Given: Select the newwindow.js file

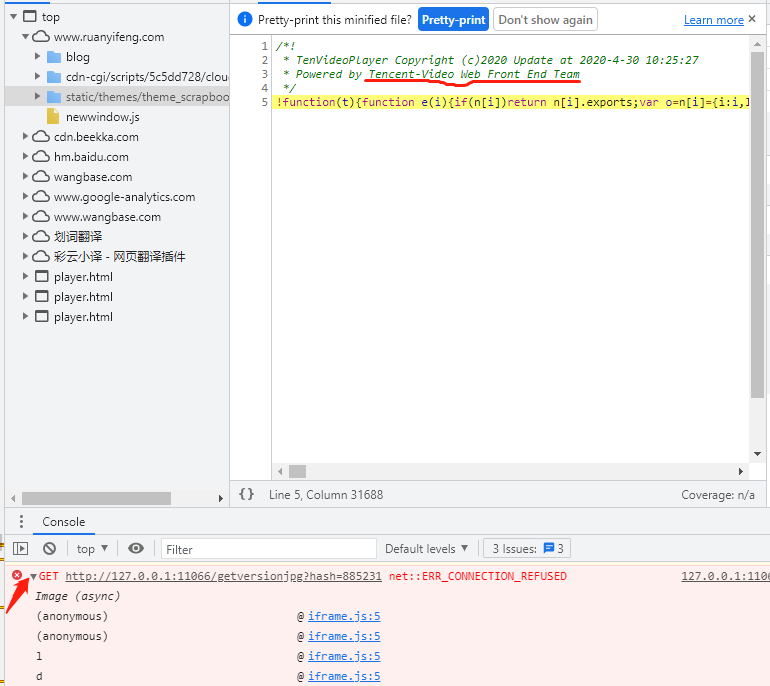Looking at the screenshot, I should (102, 117).
